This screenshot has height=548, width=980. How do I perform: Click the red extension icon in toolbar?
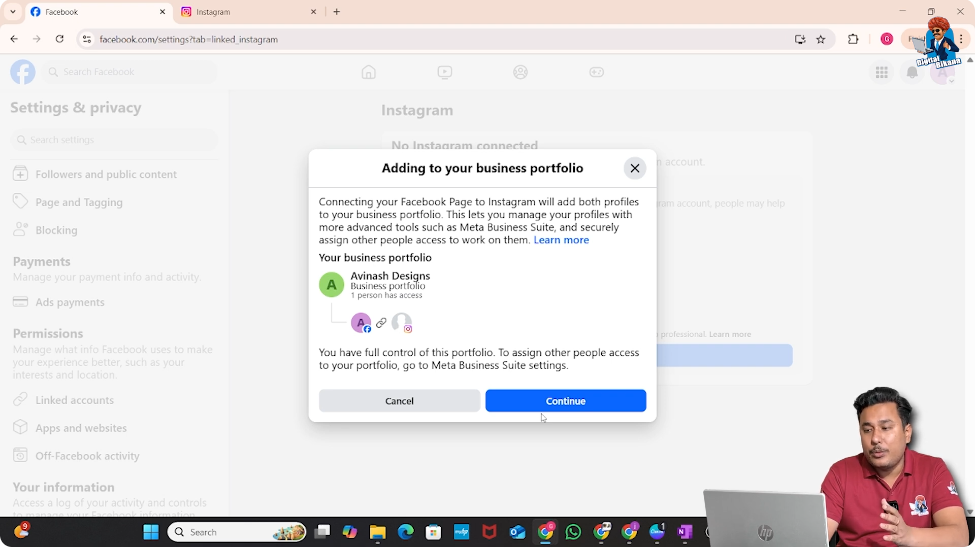coord(886,39)
